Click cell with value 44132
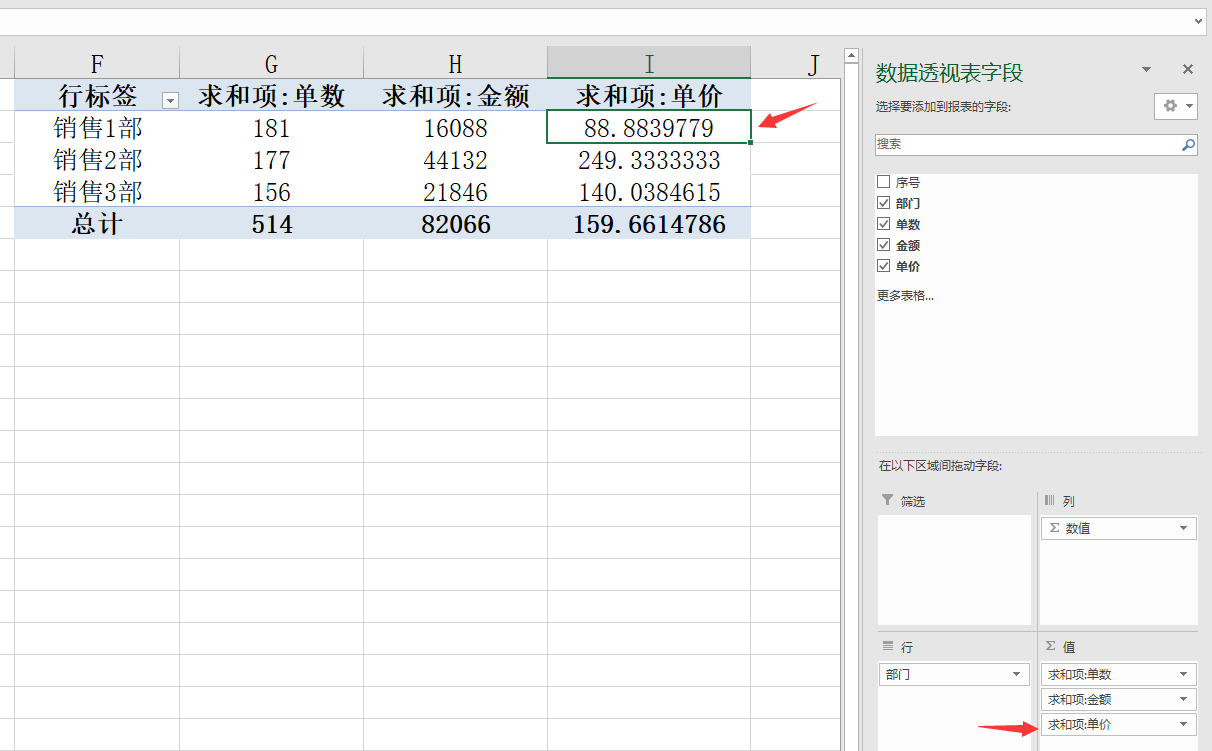The image size is (1212, 751). click(456, 159)
